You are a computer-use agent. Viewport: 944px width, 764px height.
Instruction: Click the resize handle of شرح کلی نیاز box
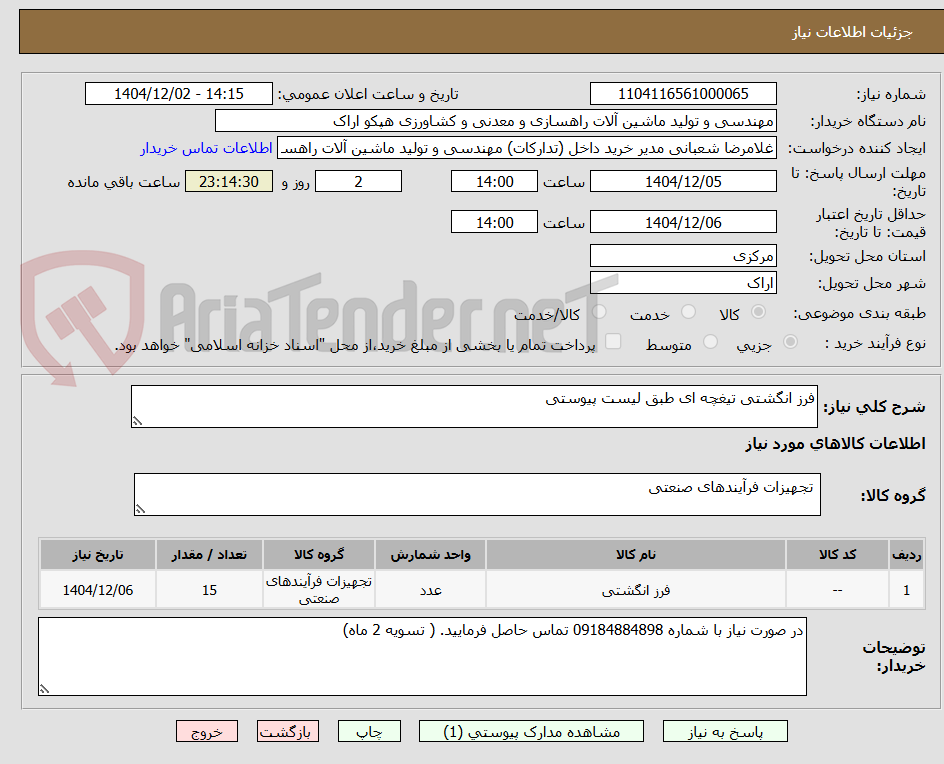pyautogui.click(x=137, y=421)
